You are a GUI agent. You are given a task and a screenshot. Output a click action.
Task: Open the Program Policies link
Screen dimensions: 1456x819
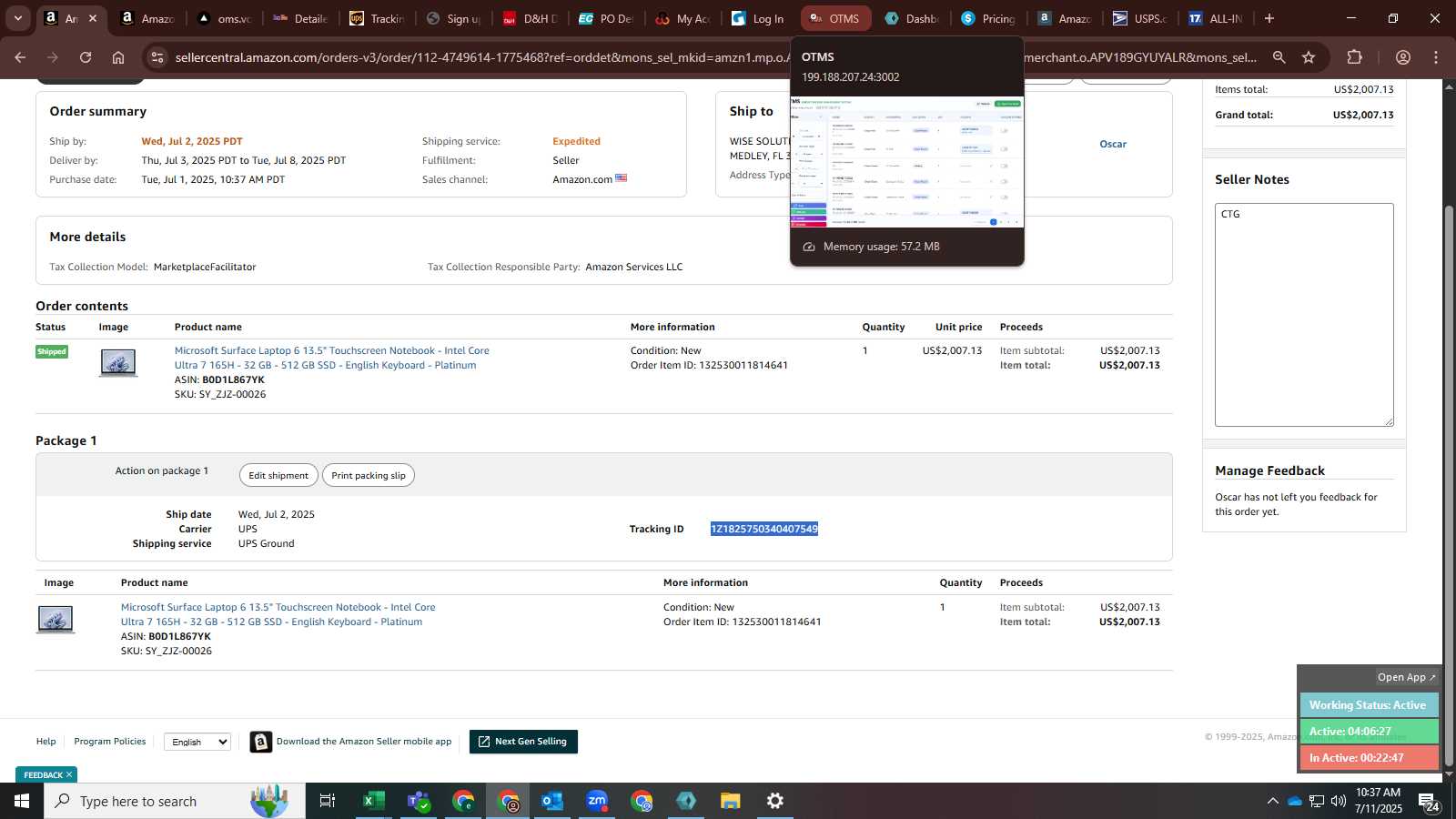110,742
